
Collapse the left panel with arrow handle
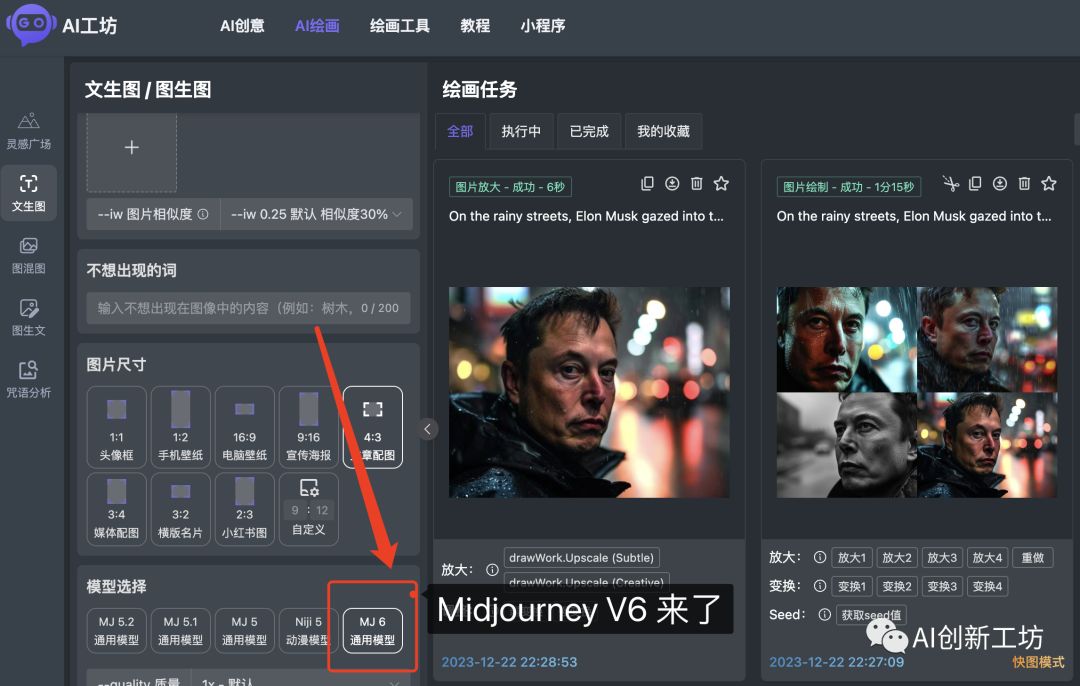(427, 429)
